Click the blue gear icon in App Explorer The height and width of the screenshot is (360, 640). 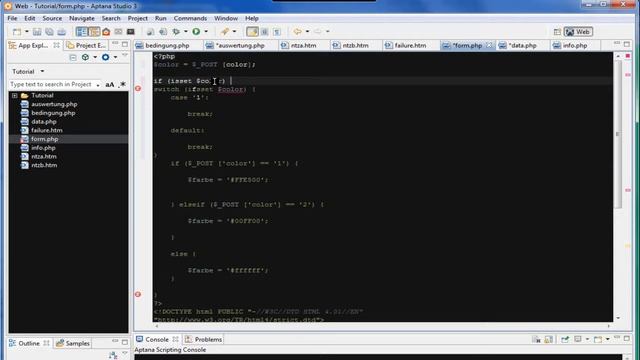(105, 58)
